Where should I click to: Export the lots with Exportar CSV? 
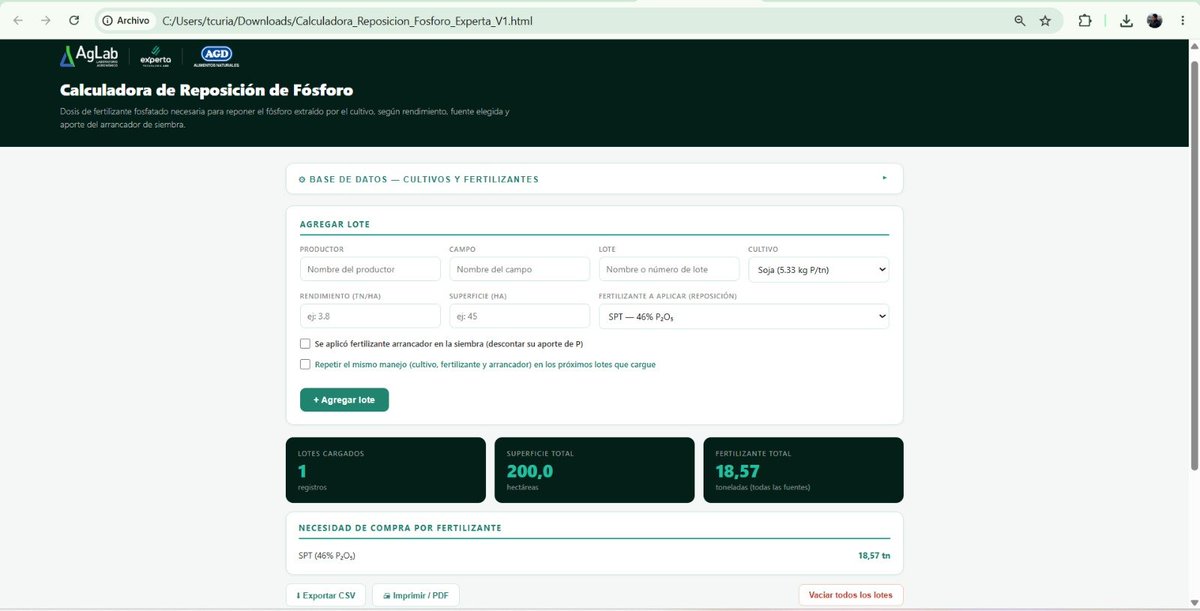[x=326, y=595]
